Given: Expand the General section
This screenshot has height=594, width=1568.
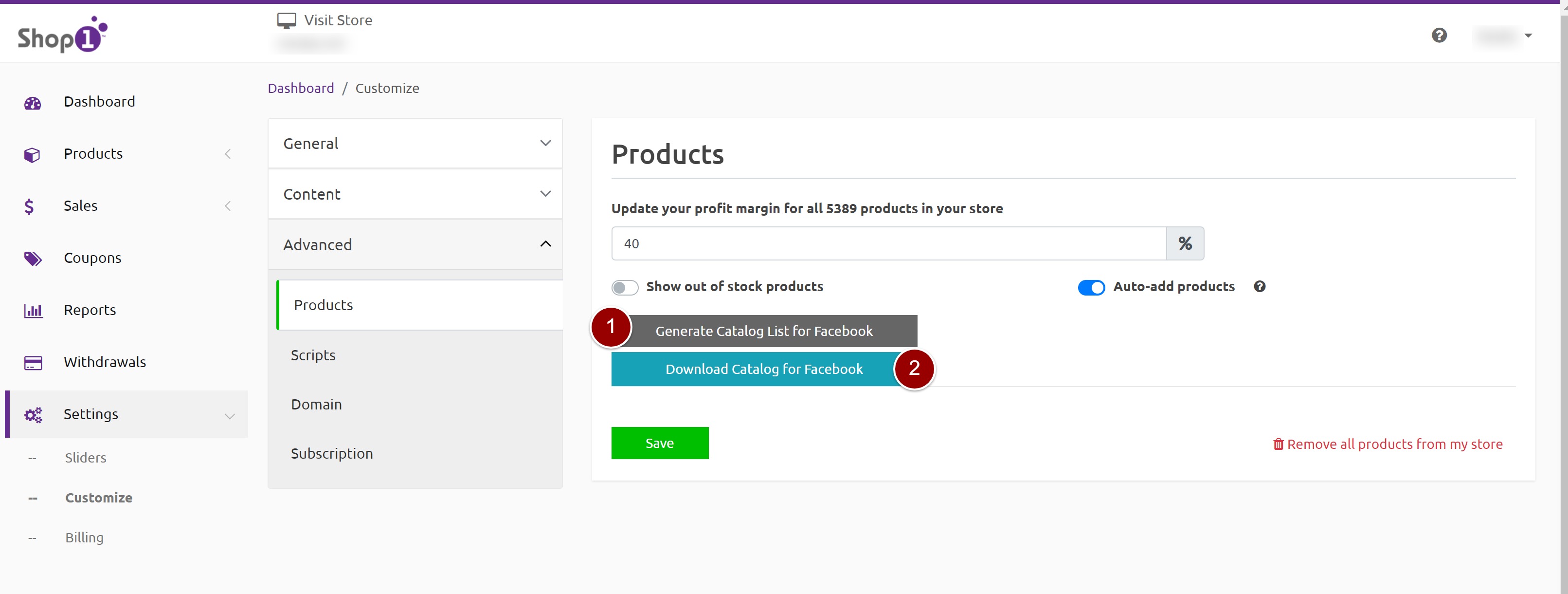Looking at the screenshot, I should tap(415, 143).
